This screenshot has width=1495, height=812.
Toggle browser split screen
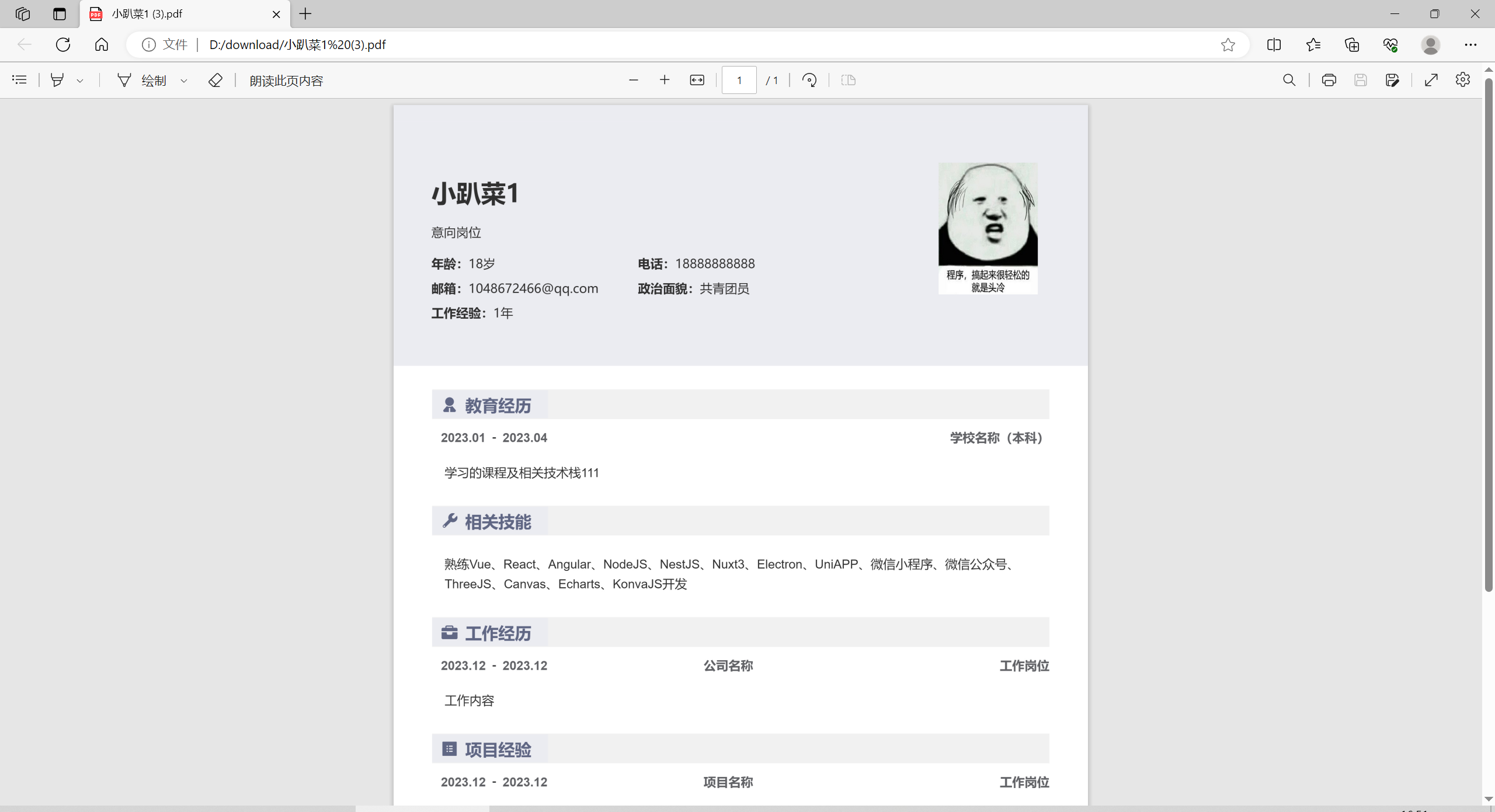1274,45
